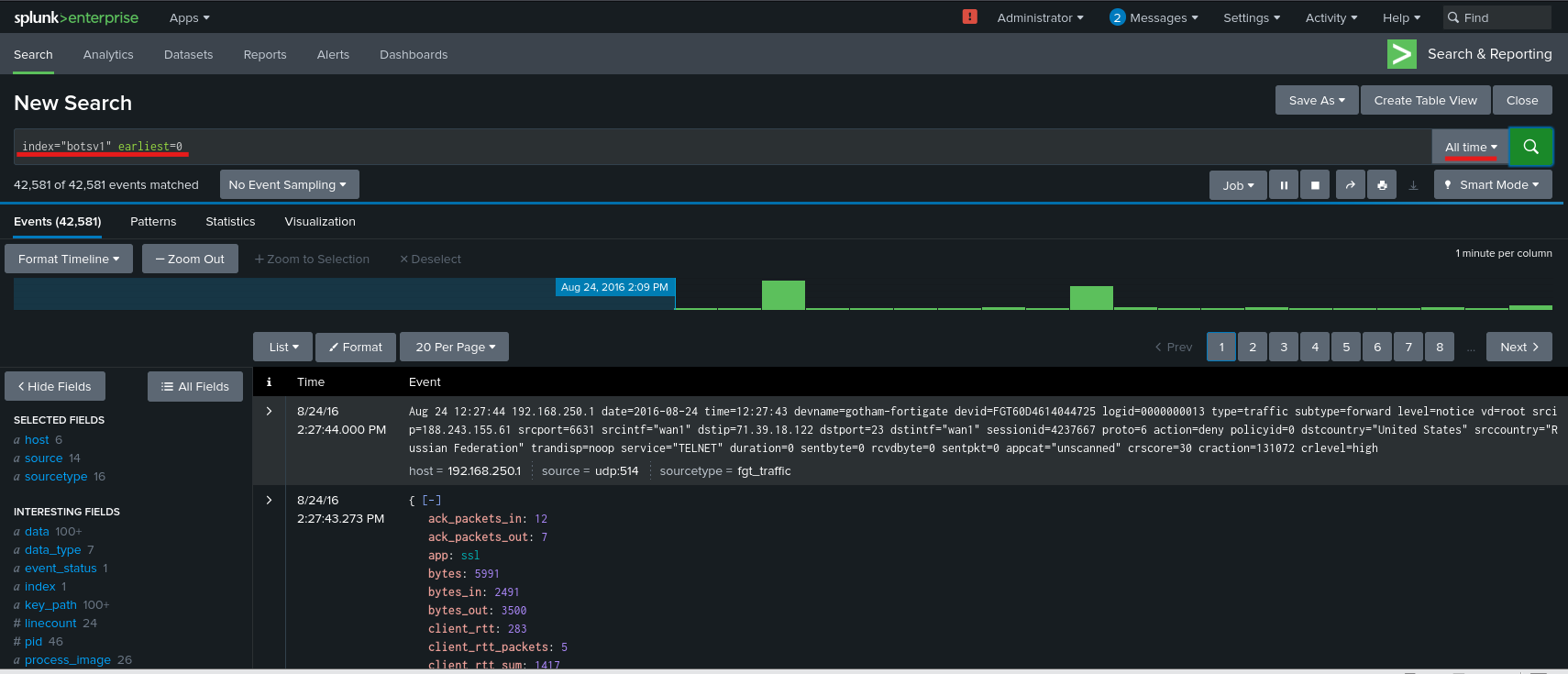Open the Alerts tab

[x=333, y=54]
